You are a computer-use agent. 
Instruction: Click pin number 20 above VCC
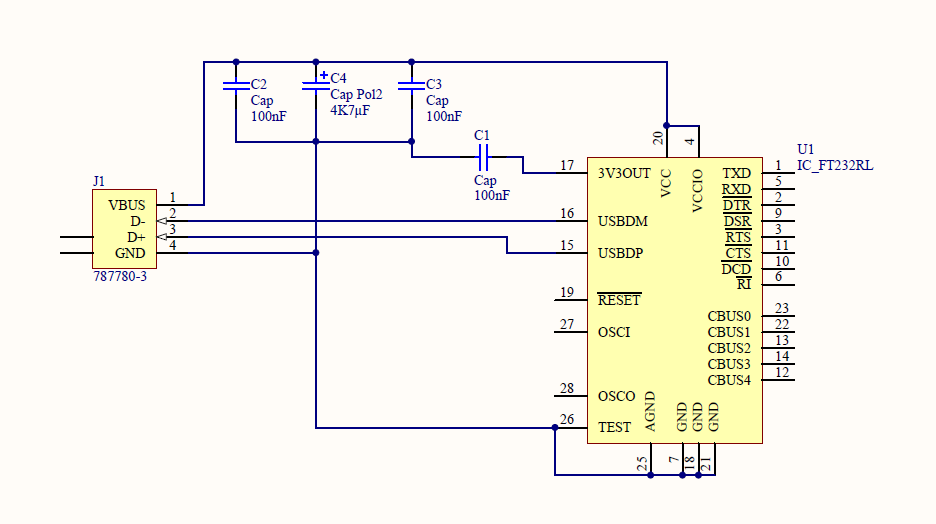tap(658, 138)
